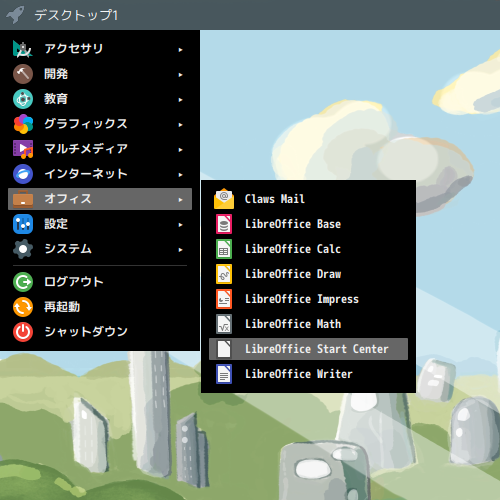
Task: Expand the 開発 submenu arrow
Action: point(180,75)
